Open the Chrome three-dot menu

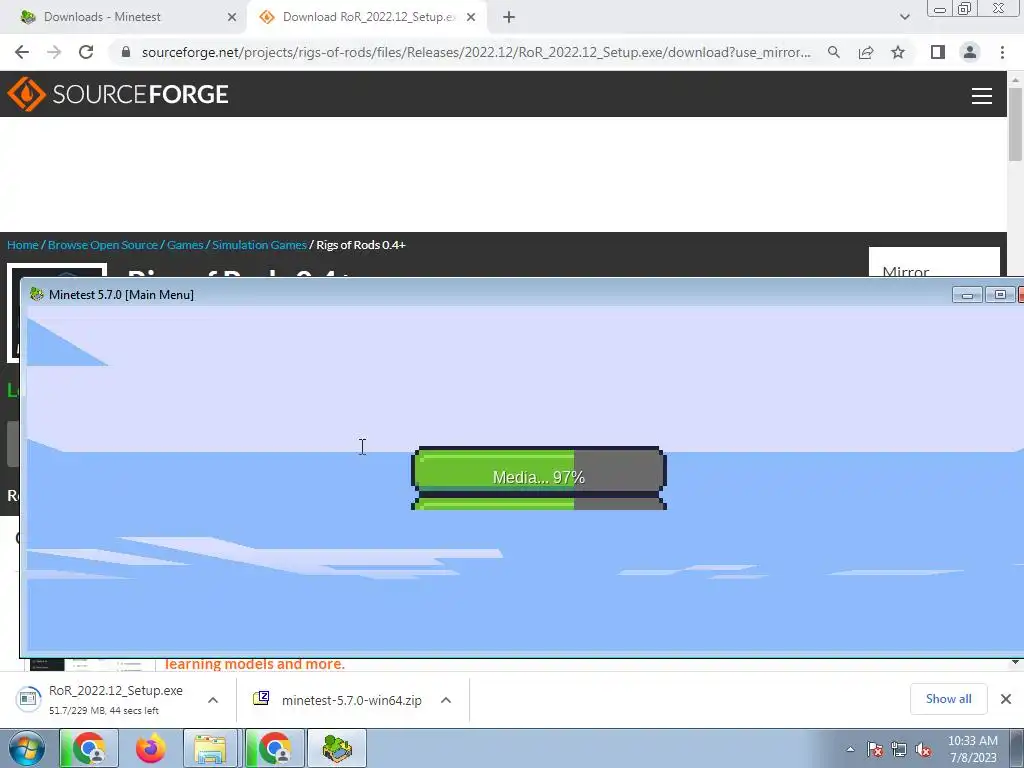tap(1002, 52)
